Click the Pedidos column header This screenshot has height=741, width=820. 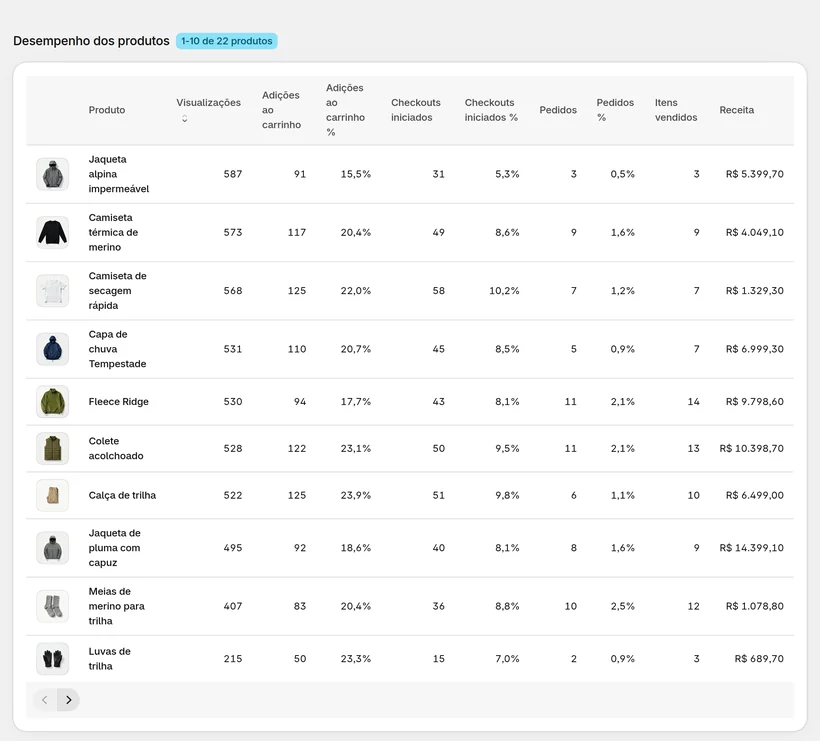tap(558, 110)
